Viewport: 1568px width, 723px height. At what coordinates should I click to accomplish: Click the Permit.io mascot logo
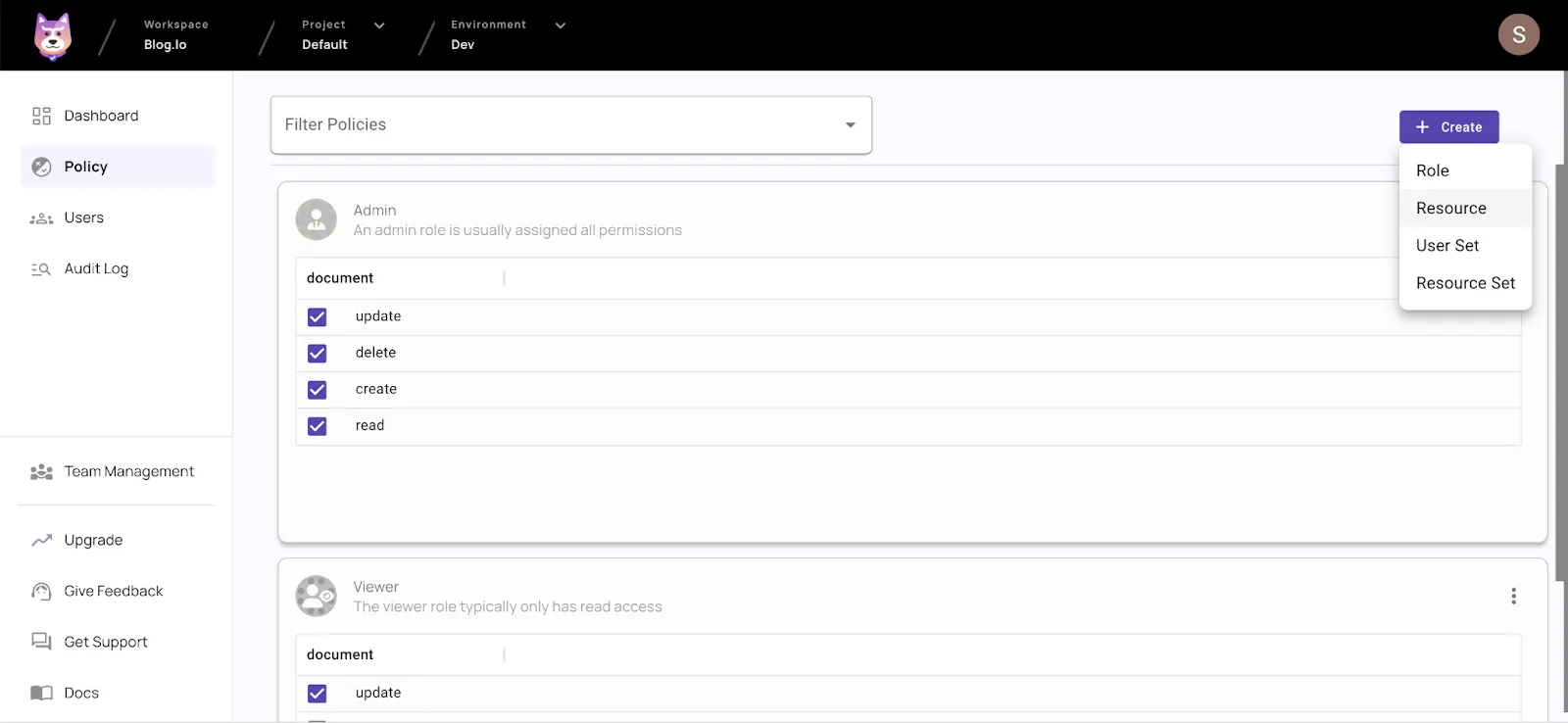pos(53,36)
